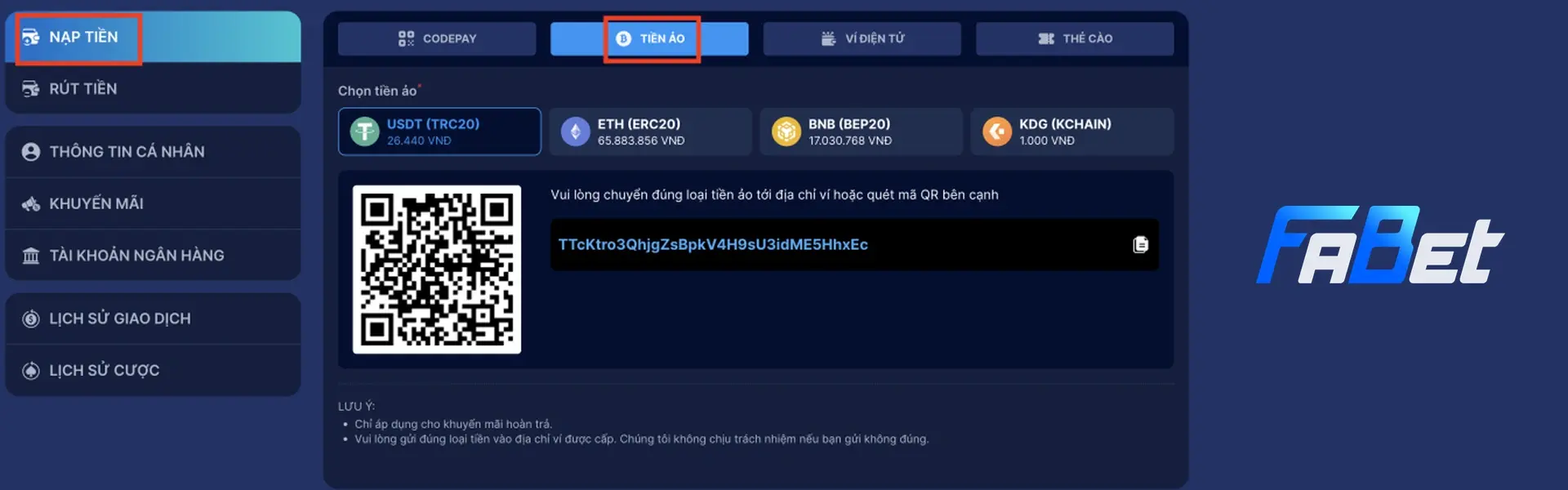Select BNB (BEP20) as the cryptocurrency
This screenshot has height=490, width=1568.
click(x=861, y=131)
